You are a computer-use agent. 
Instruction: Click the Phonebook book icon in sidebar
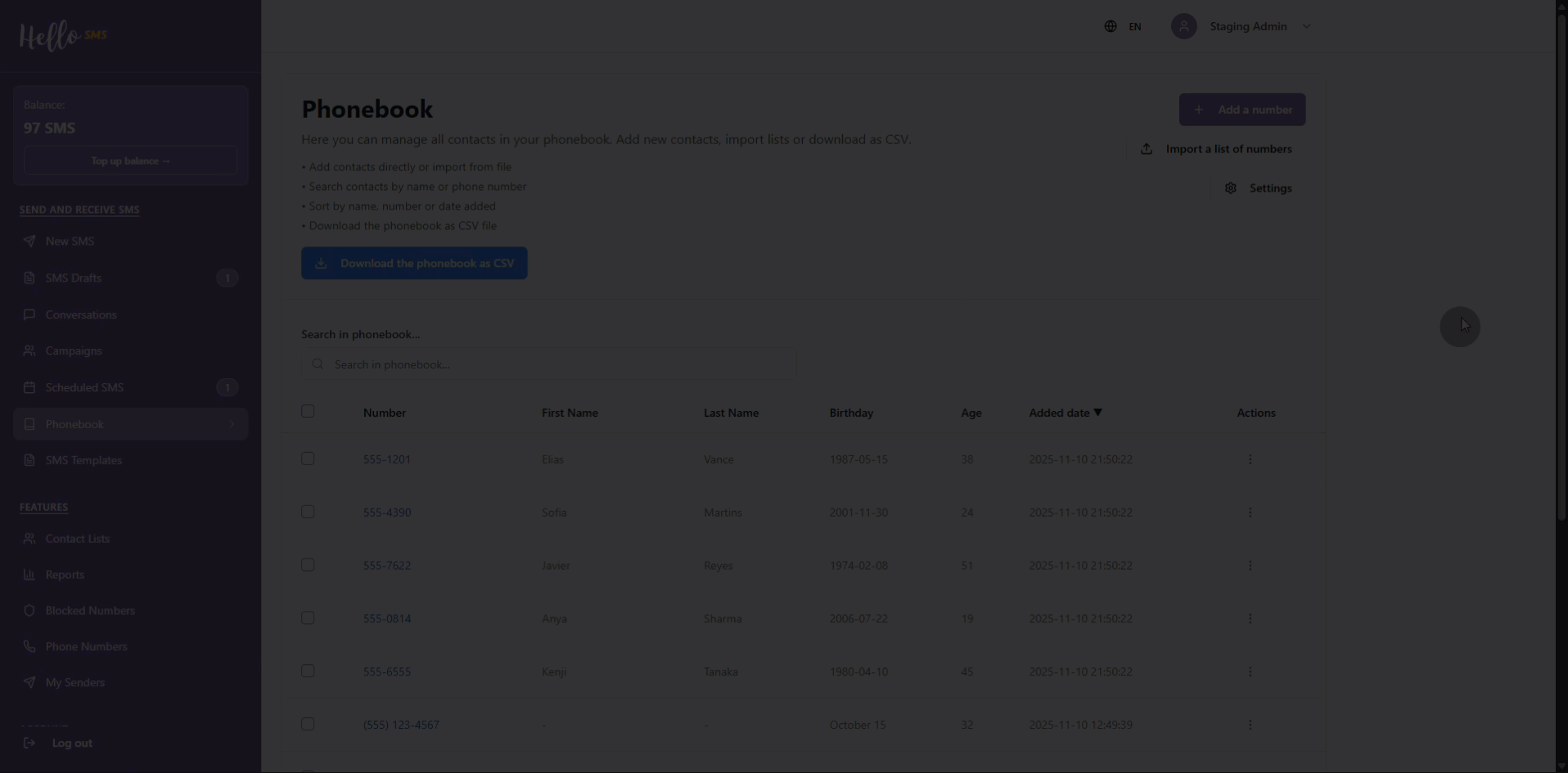click(x=29, y=424)
